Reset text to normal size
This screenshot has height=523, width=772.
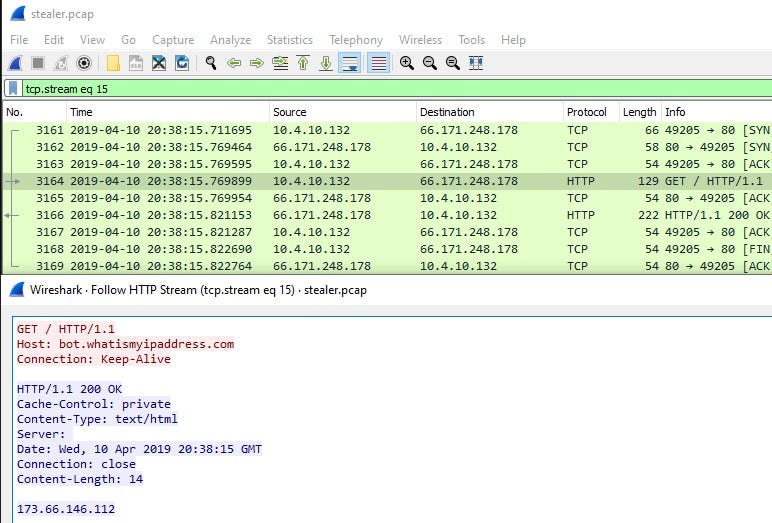point(452,63)
